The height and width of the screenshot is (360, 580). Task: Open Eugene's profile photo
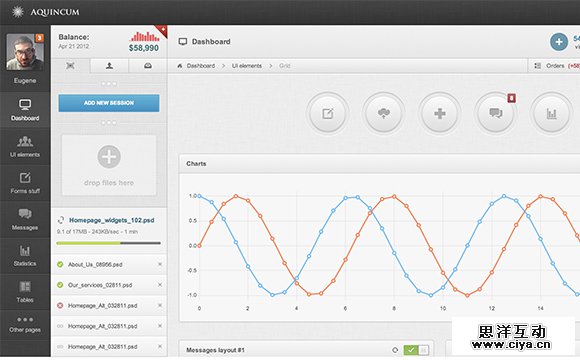tap(25, 52)
